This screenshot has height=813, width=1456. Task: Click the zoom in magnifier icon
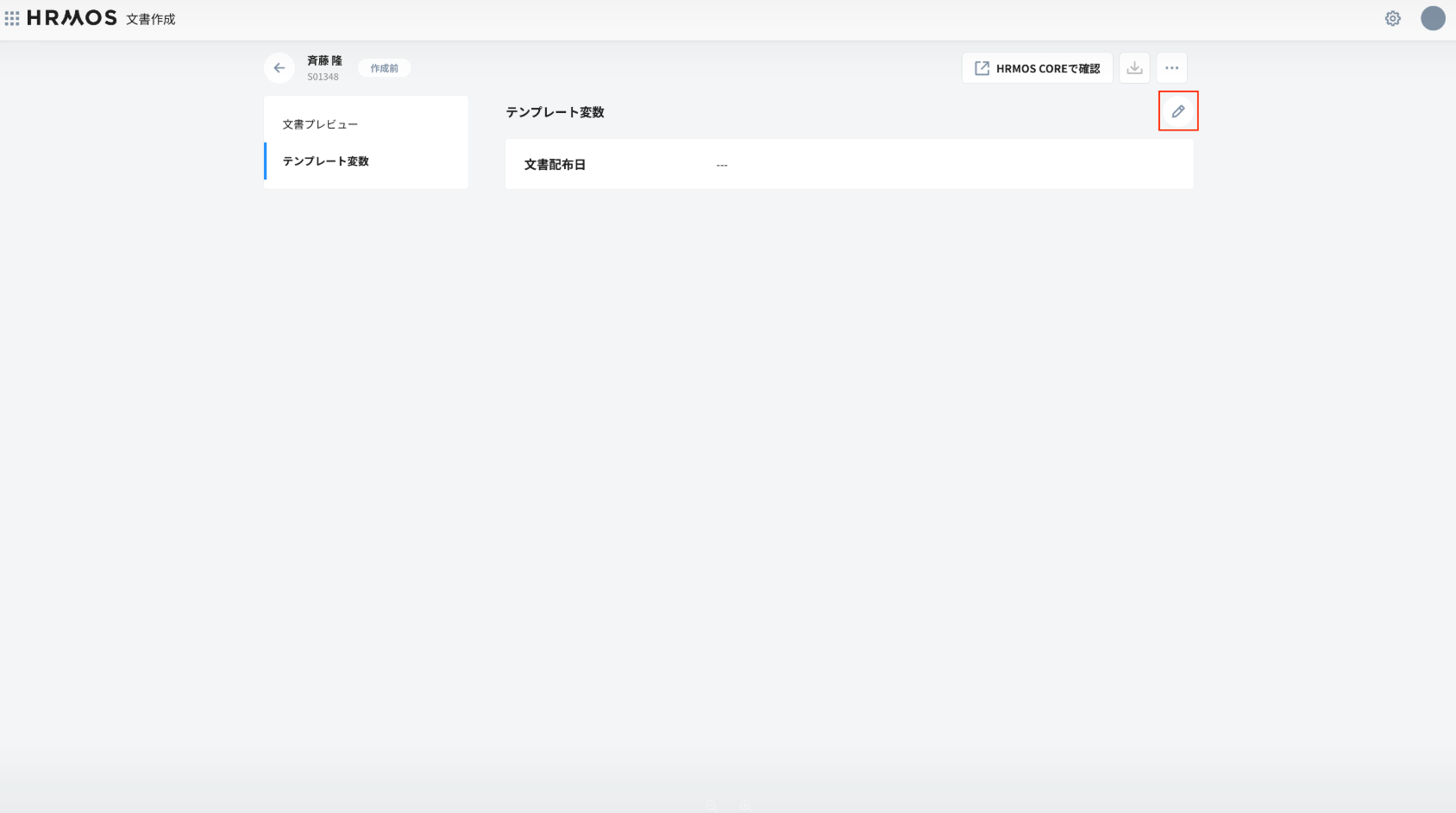(x=745, y=807)
